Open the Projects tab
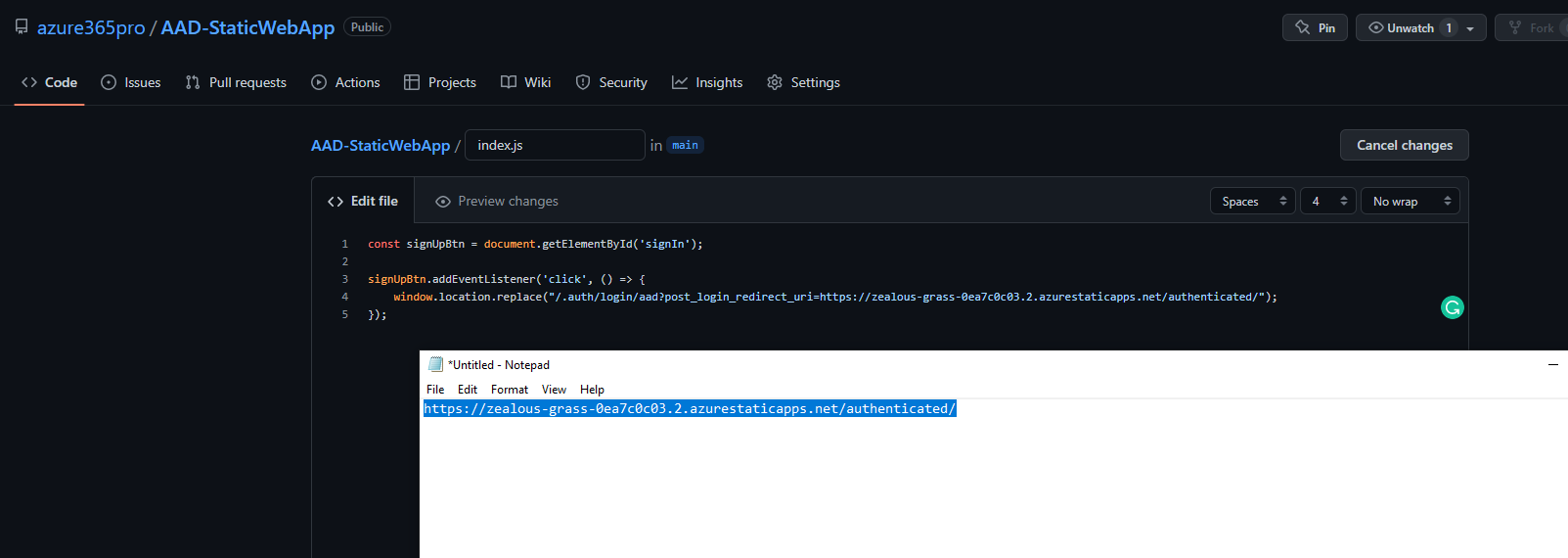This screenshot has height=558, width=1568. pos(440,82)
